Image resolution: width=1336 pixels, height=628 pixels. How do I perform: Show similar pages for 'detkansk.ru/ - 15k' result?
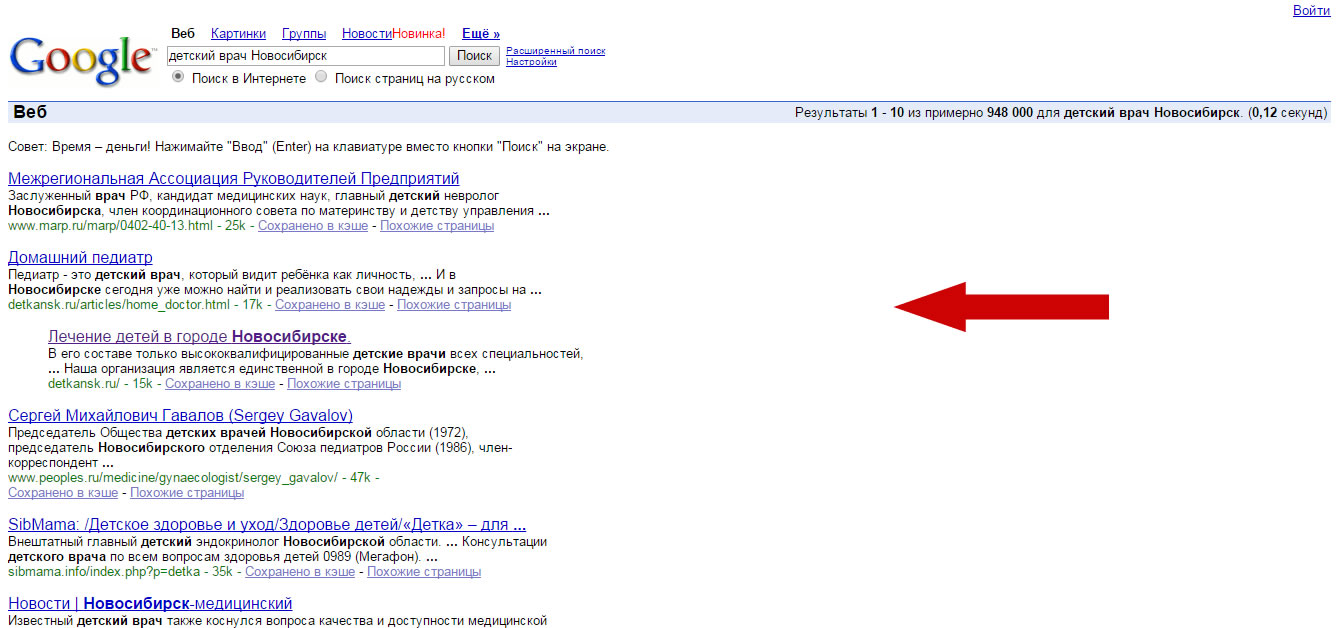[344, 384]
